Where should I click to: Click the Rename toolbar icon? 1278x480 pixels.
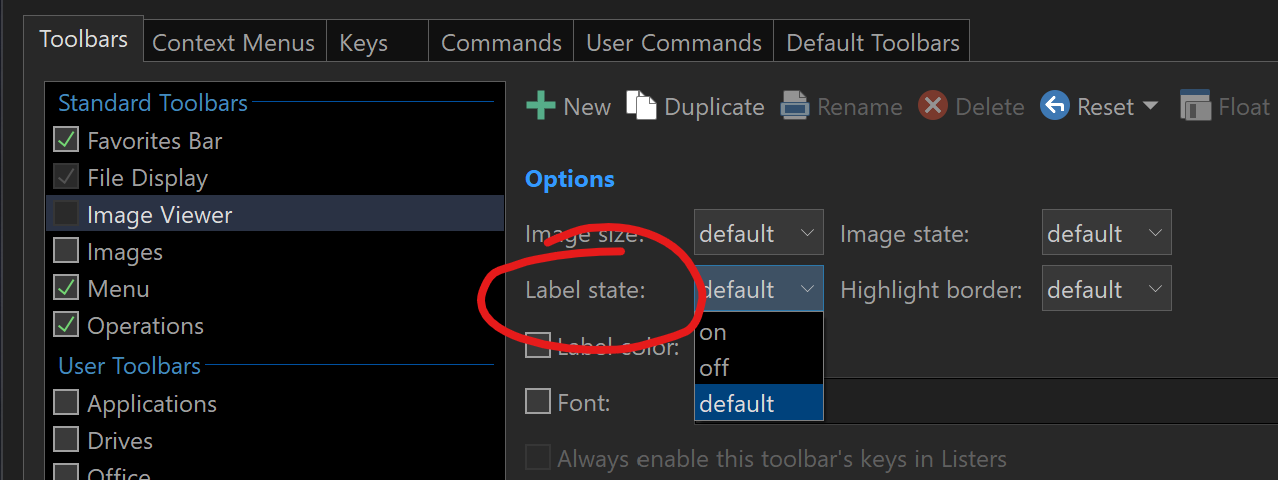pyautogui.click(x=795, y=106)
